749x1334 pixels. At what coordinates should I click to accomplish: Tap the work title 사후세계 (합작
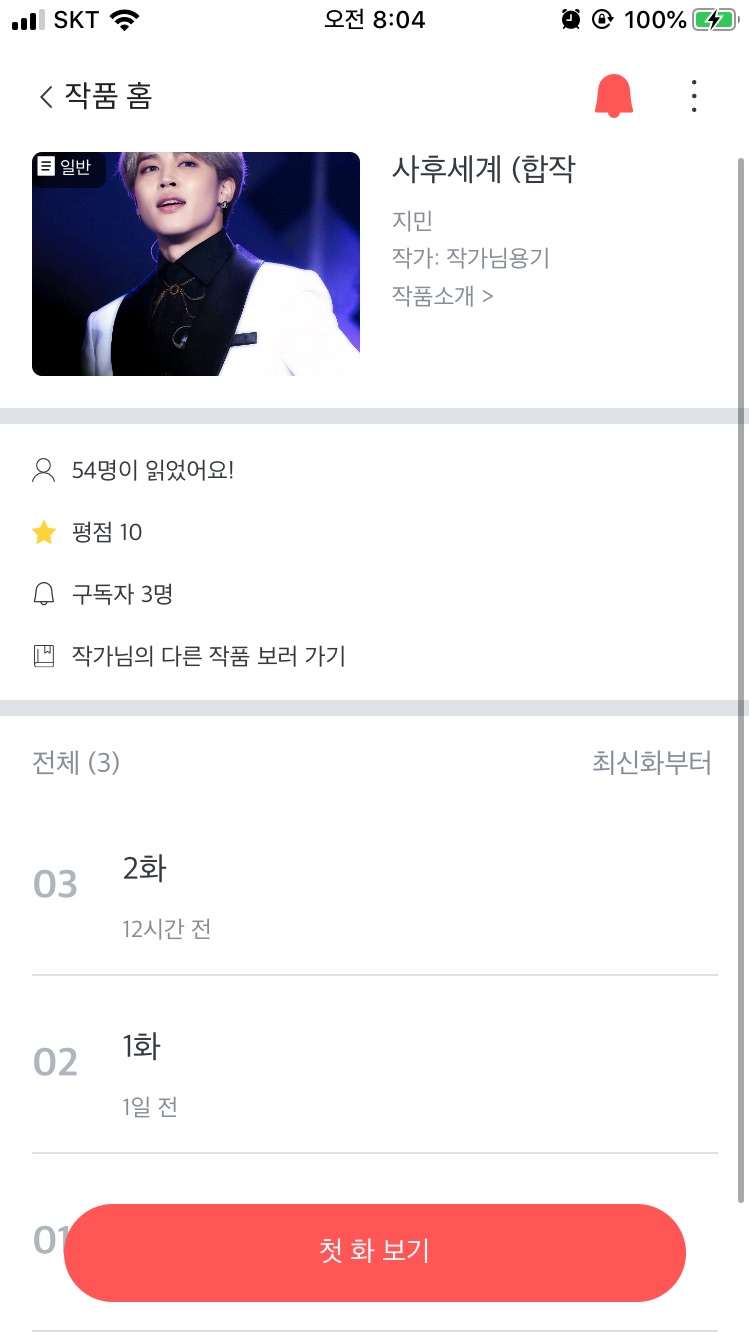[483, 170]
